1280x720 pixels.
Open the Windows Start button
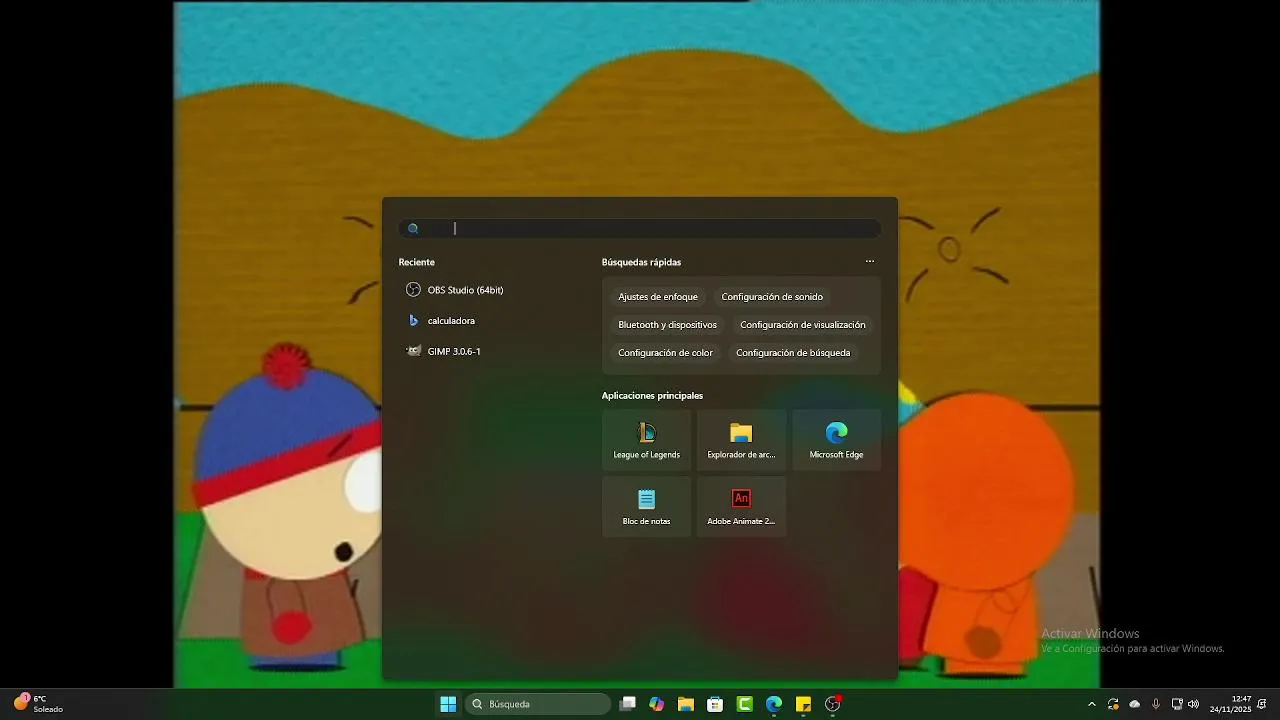[448, 704]
